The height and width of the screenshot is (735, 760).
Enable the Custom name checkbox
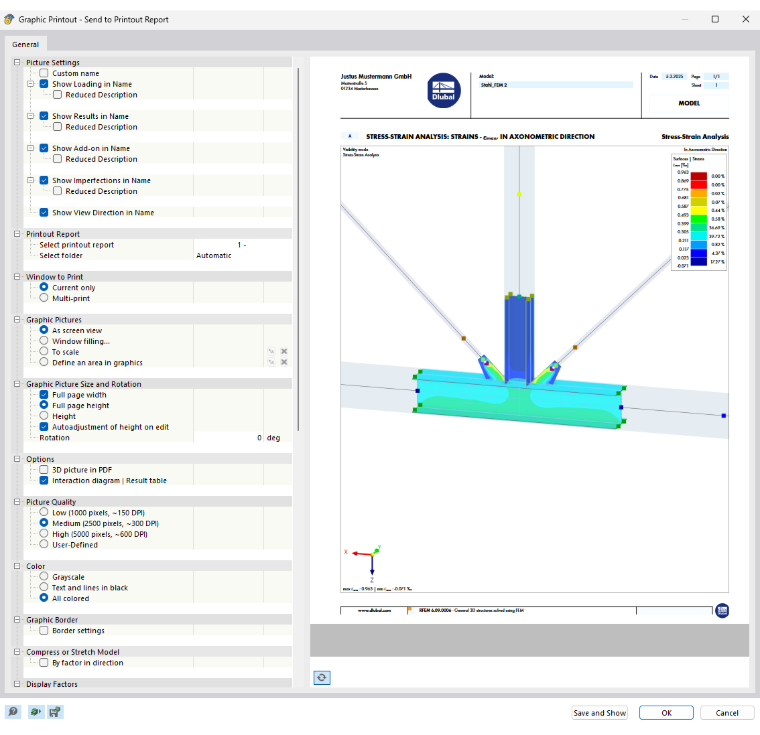pos(44,73)
